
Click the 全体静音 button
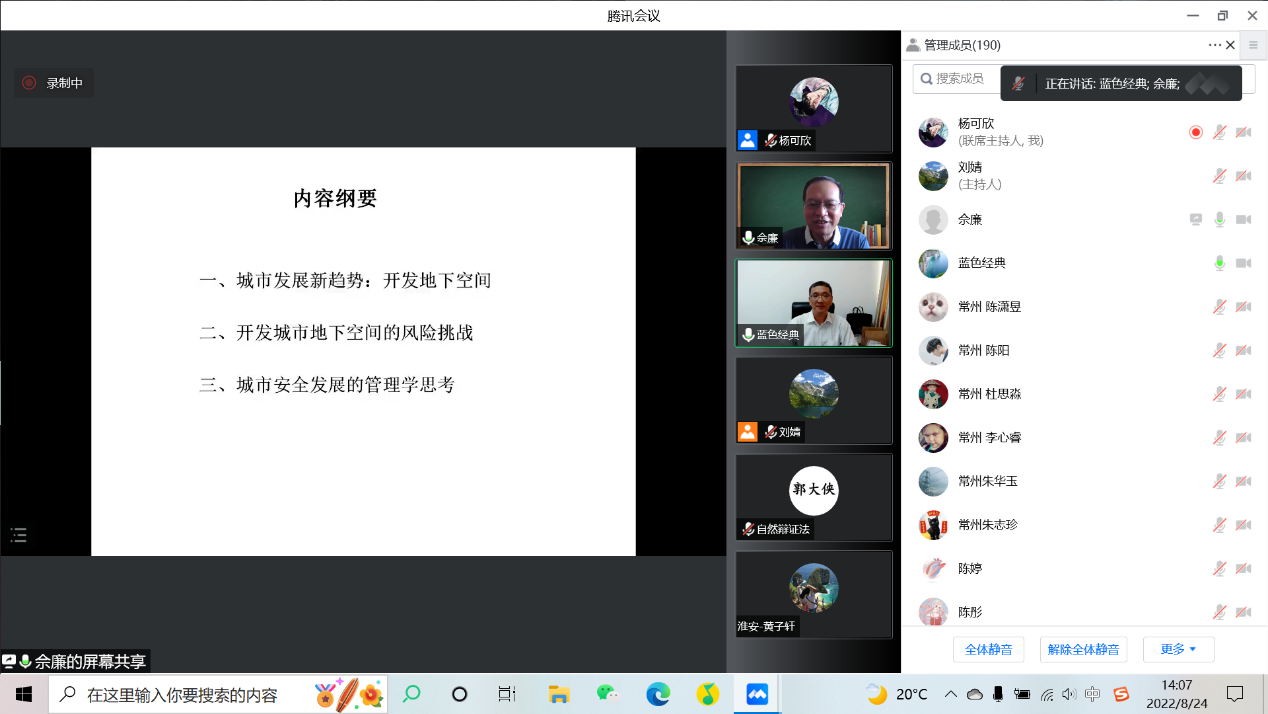point(988,649)
